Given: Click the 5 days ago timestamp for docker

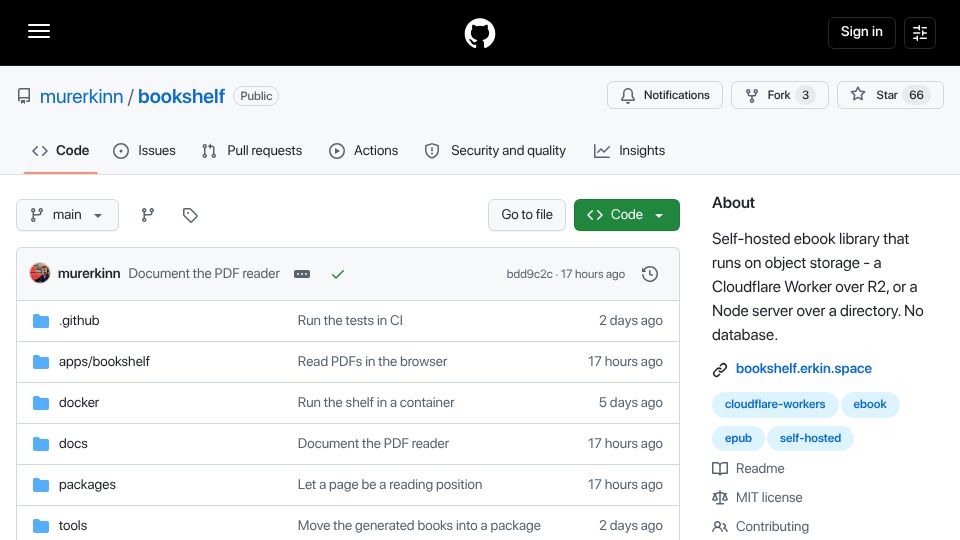Looking at the screenshot, I should coord(631,402).
